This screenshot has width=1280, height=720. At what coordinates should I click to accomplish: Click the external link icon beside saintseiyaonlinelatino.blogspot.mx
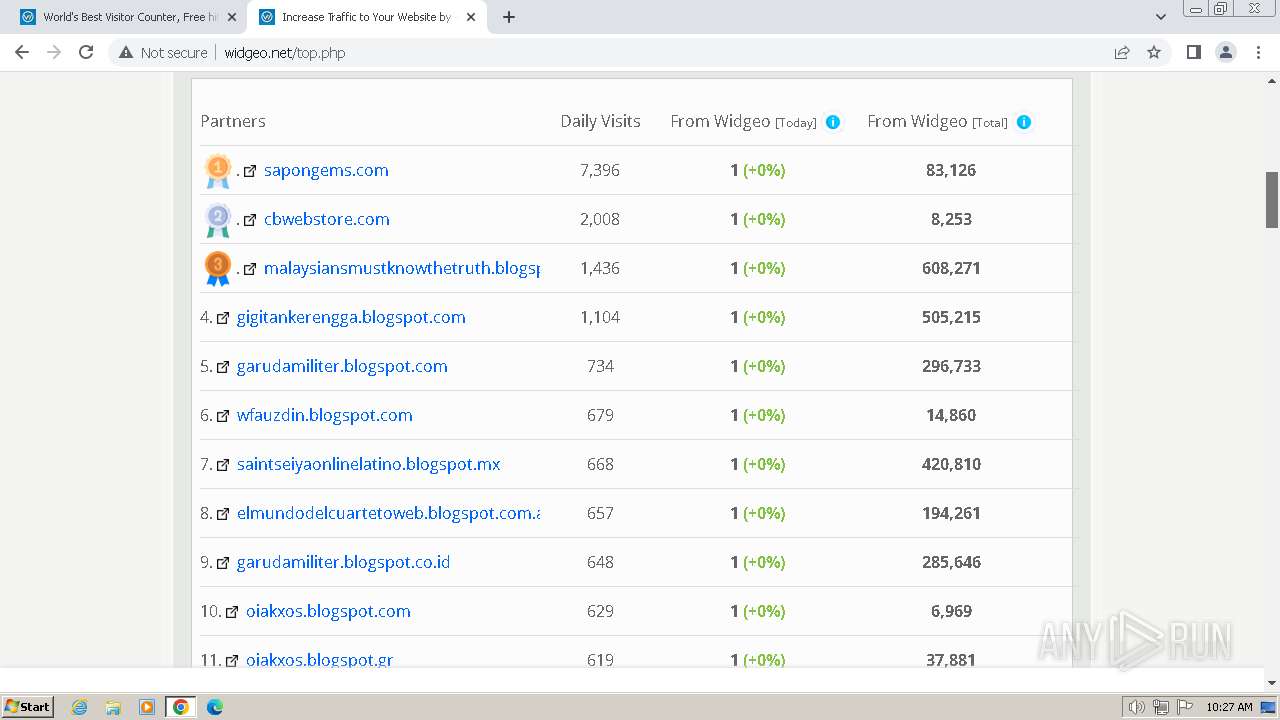click(x=223, y=465)
